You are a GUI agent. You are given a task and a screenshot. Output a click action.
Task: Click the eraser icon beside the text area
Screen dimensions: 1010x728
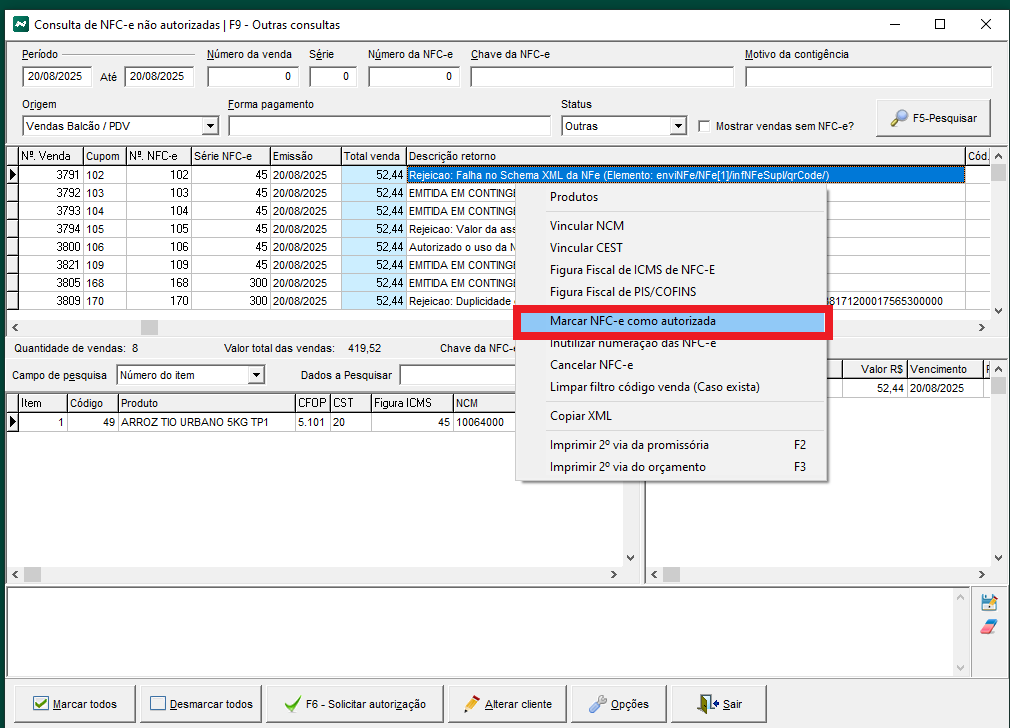(989, 626)
